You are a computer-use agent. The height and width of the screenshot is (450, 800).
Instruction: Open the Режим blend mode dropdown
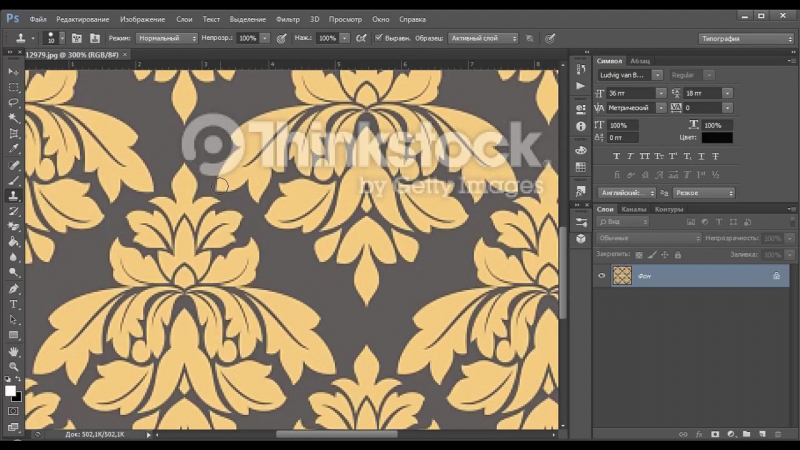pos(167,38)
